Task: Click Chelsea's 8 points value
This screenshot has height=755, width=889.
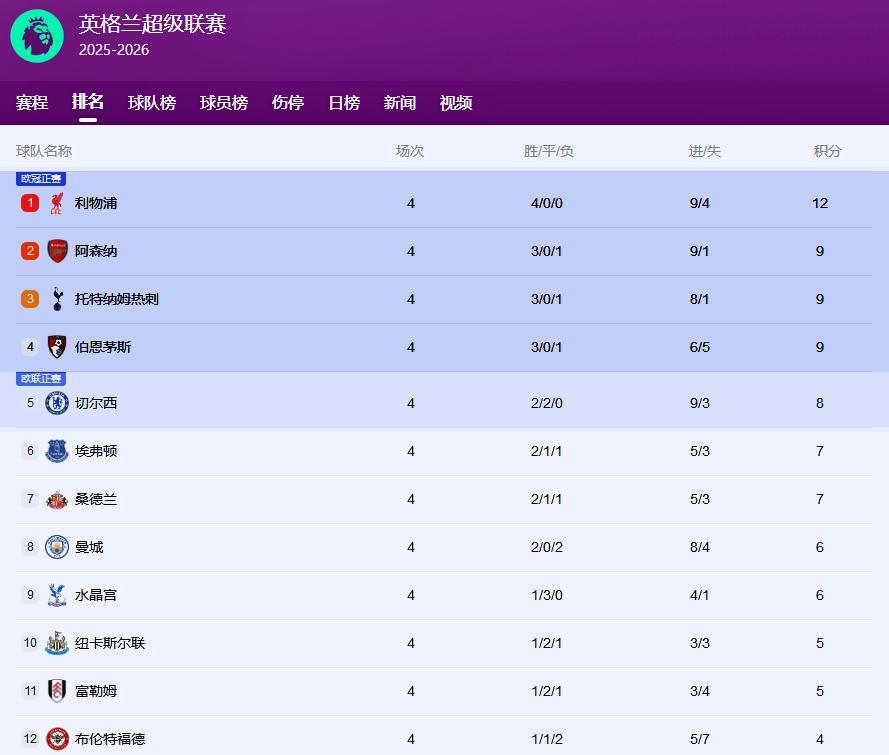Action: point(820,403)
